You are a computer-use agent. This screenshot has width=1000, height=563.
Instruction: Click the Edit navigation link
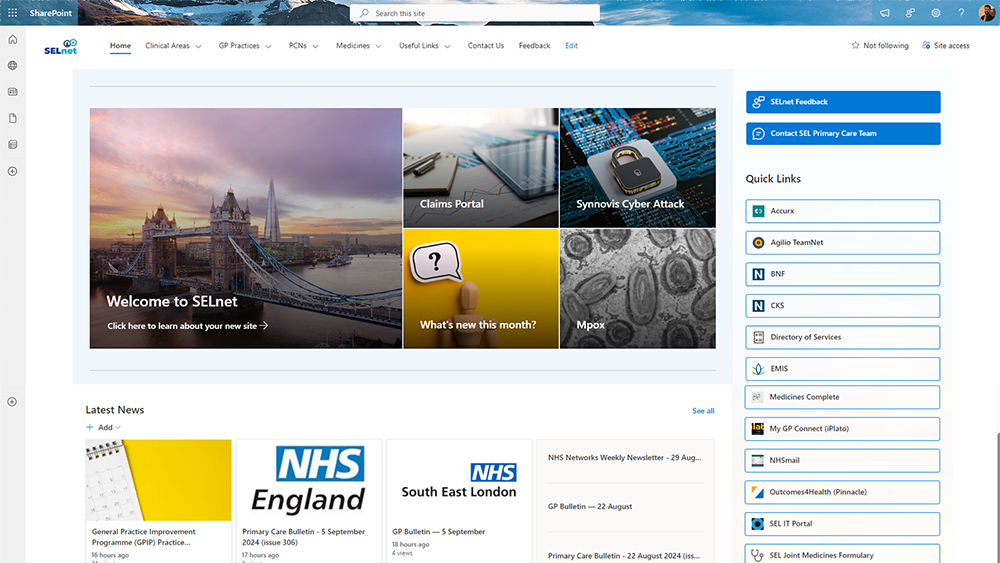(571, 45)
